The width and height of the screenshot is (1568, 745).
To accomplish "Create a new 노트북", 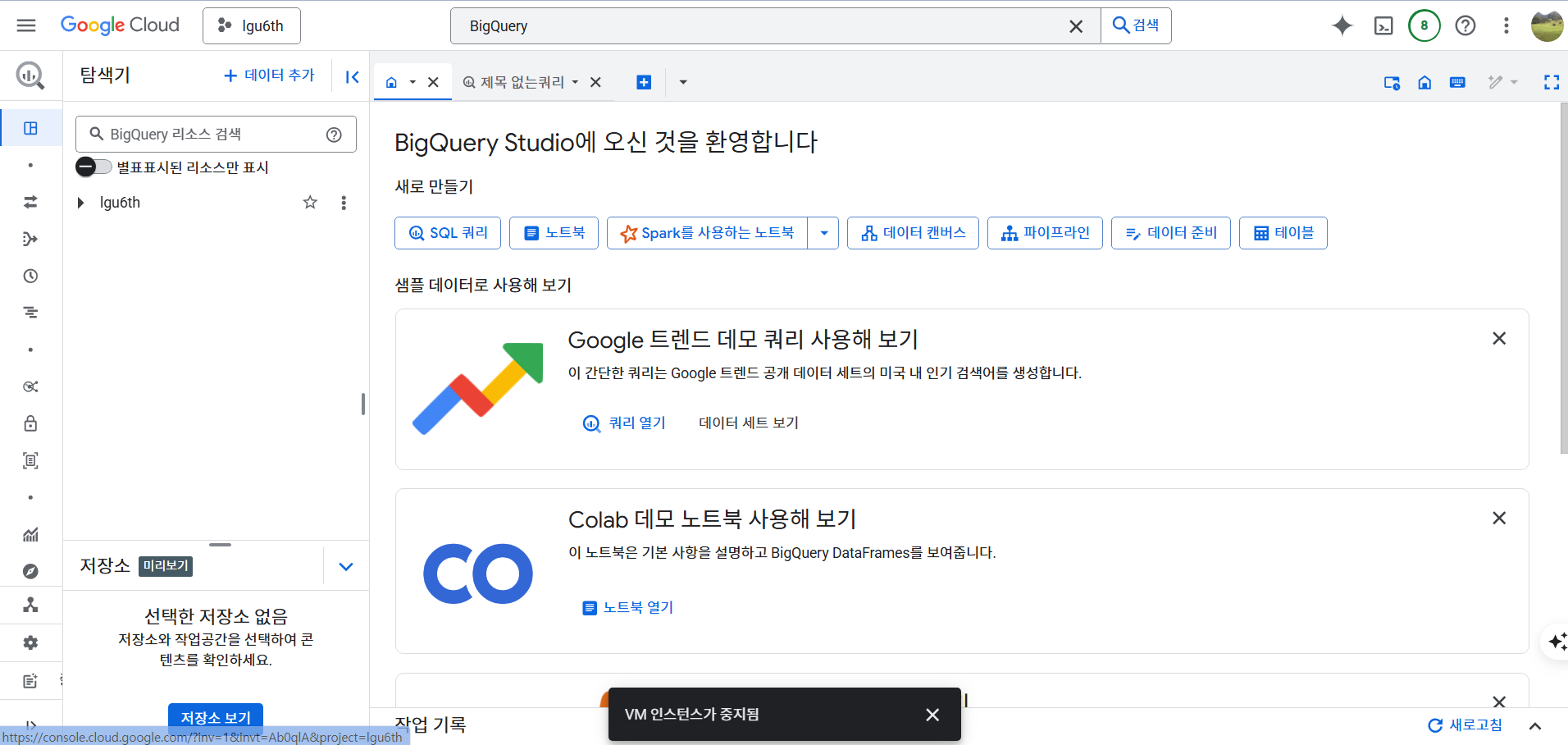I will [554, 233].
